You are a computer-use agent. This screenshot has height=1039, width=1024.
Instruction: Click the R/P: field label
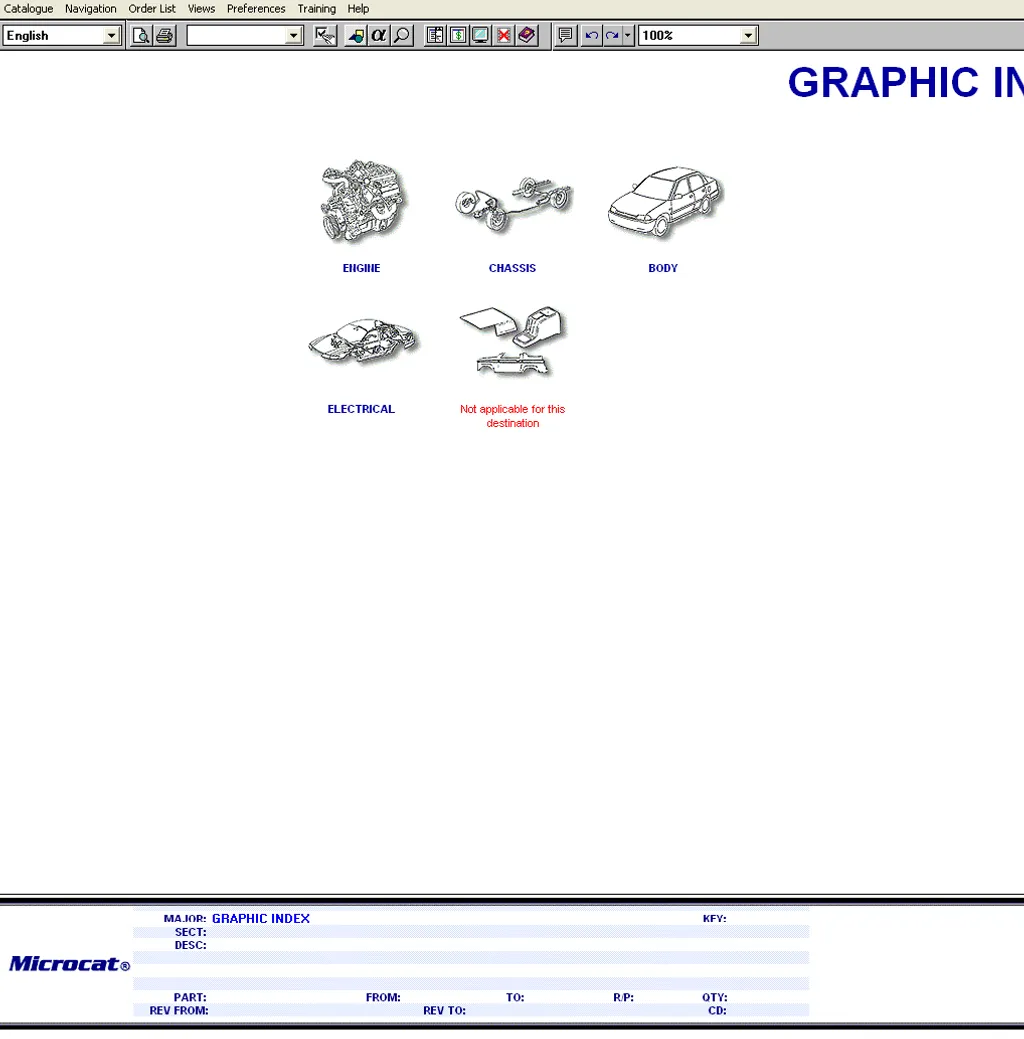pyautogui.click(x=623, y=997)
